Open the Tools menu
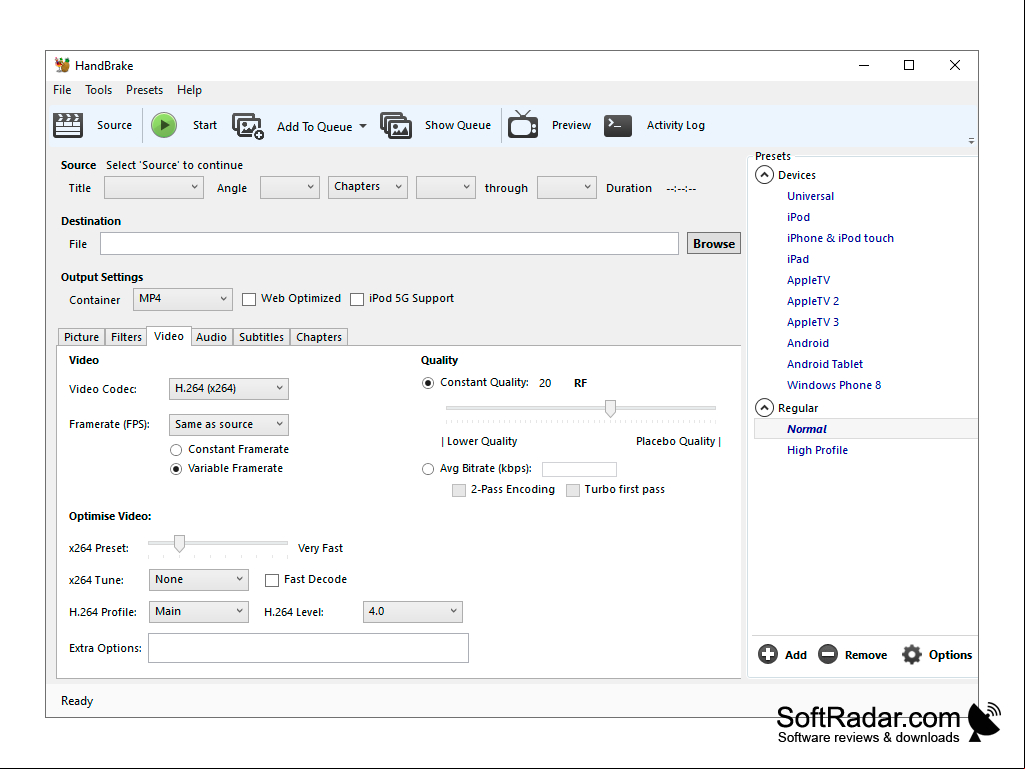 (x=98, y=90)
